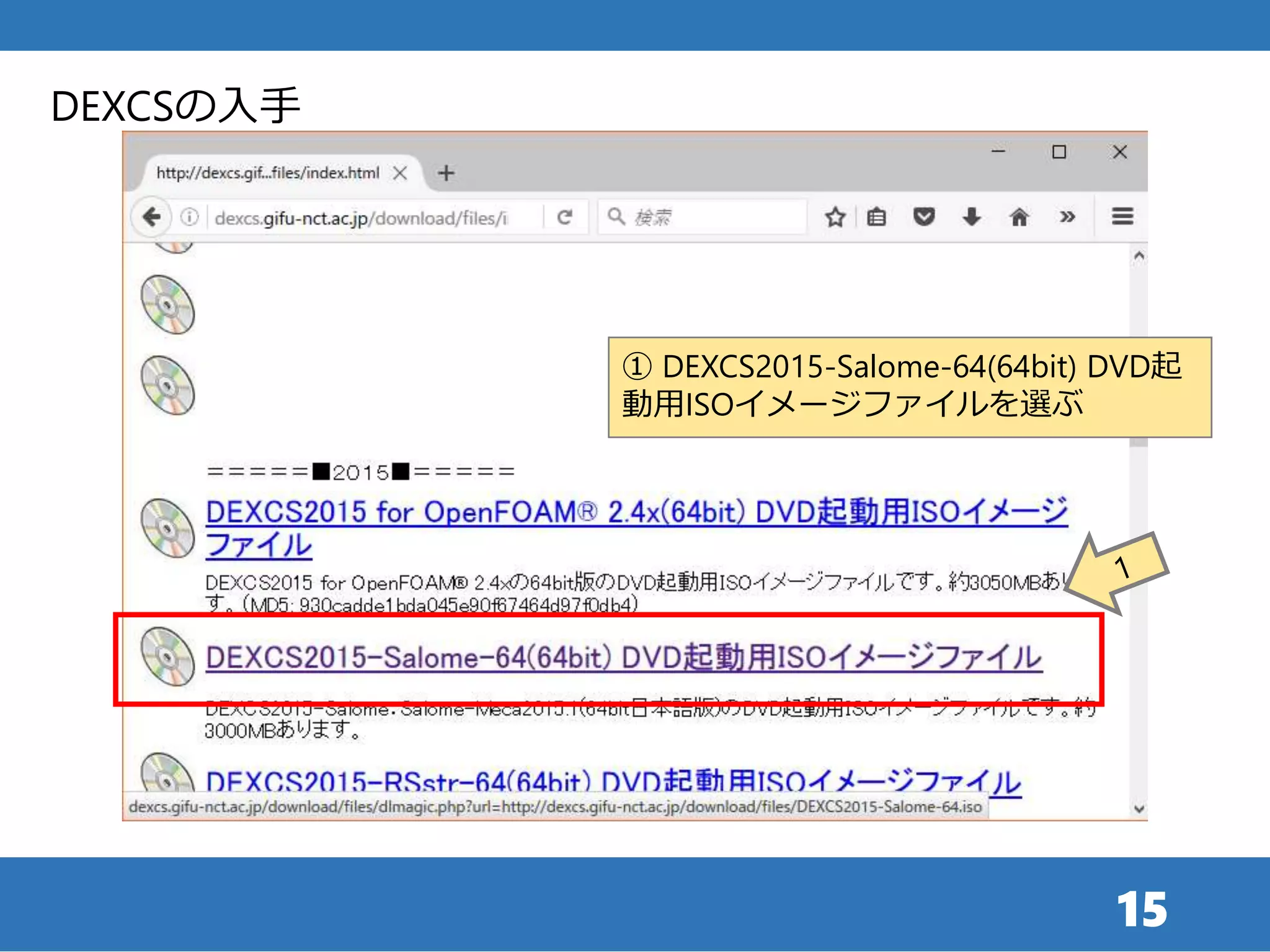Minimize the browser window
The height and width of the screenshot is (952, 1270).
(998, 151)
